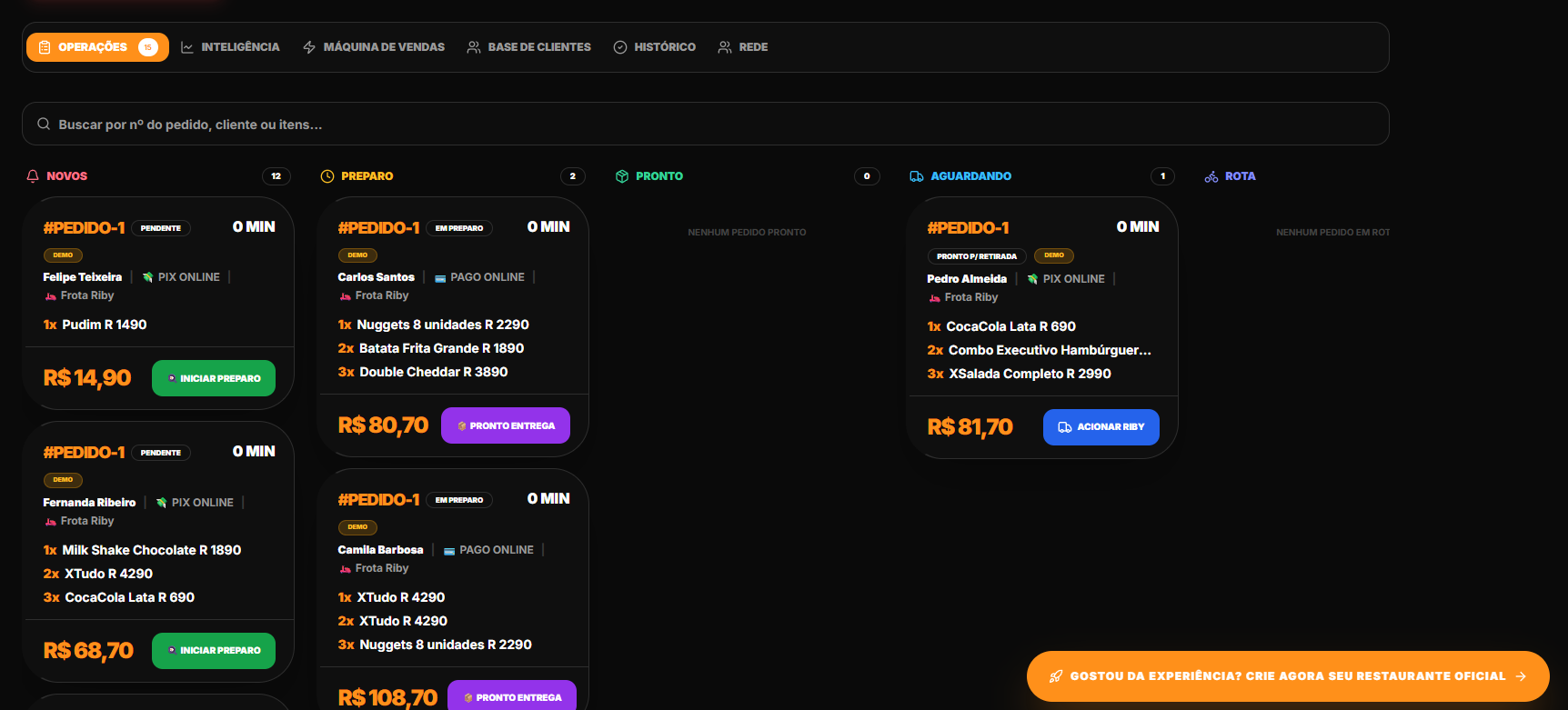The height and width of the screenshot is (710, 1568).
Task: Click the customer name Pedro Almeida
Action: click(x=967, y=279)
